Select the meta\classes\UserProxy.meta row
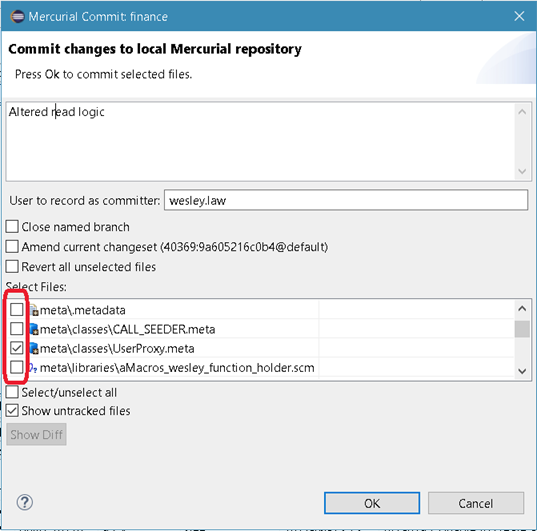This screenshot has height=531, width=537. (260, 348)
